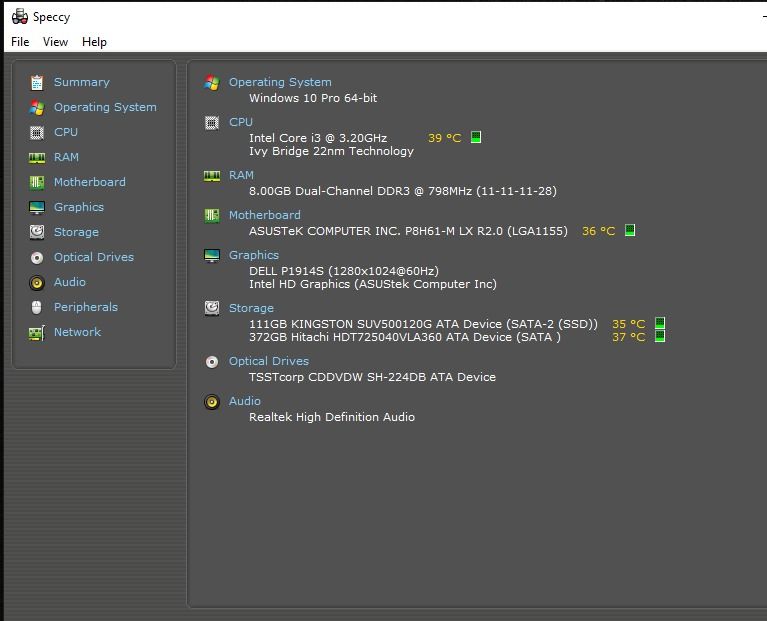Go to CPU section in sidebar
The width and height of the screenshot is (767, 621).
(x=66, y=132)
